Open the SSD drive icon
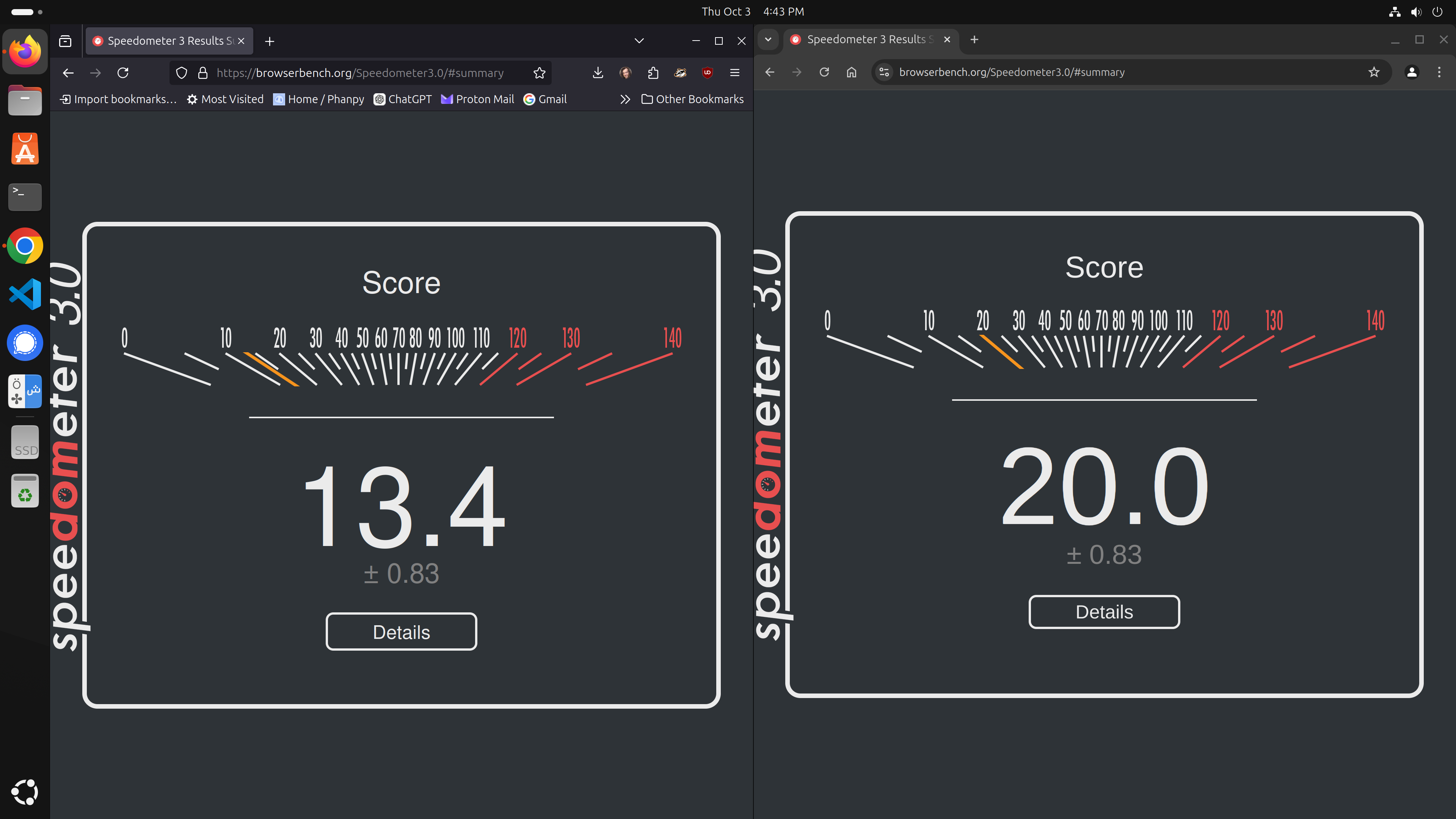1456x819 pixels. click(25, 442)
